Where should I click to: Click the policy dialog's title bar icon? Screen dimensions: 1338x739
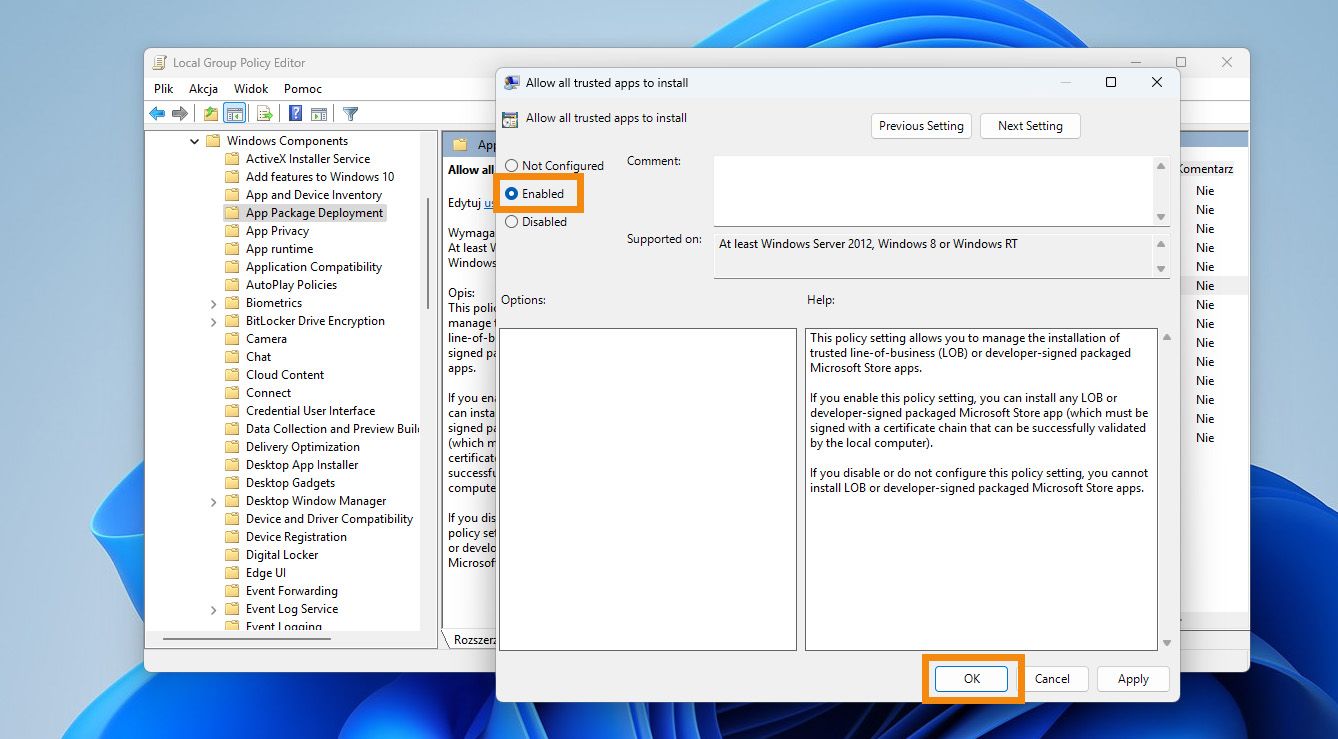(512, 83)
